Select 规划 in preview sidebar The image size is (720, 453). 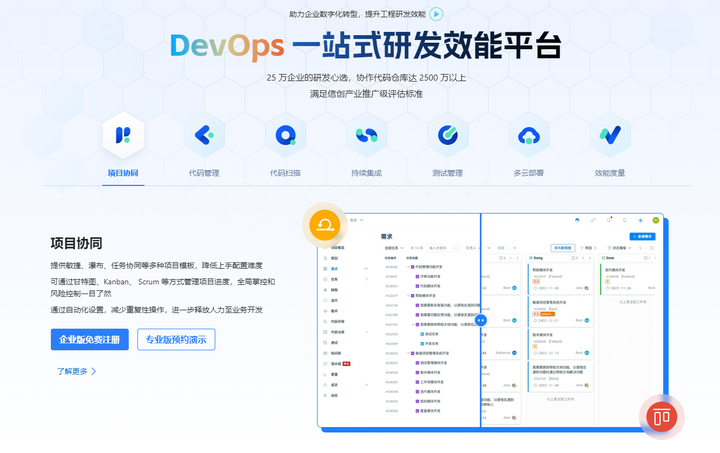(x=332, y=258)
